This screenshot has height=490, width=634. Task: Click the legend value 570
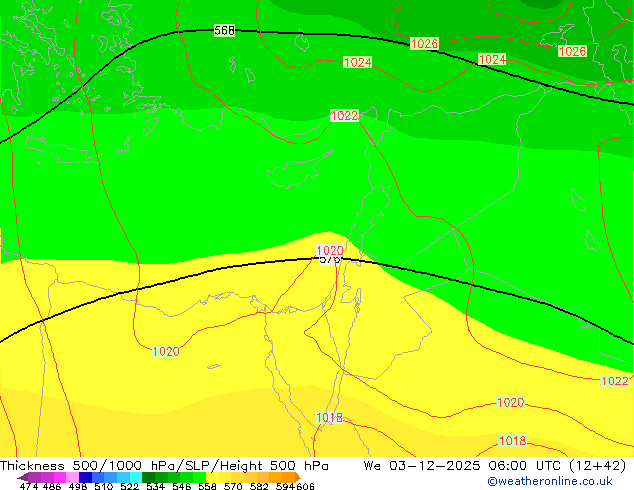[x=233, y=486]
